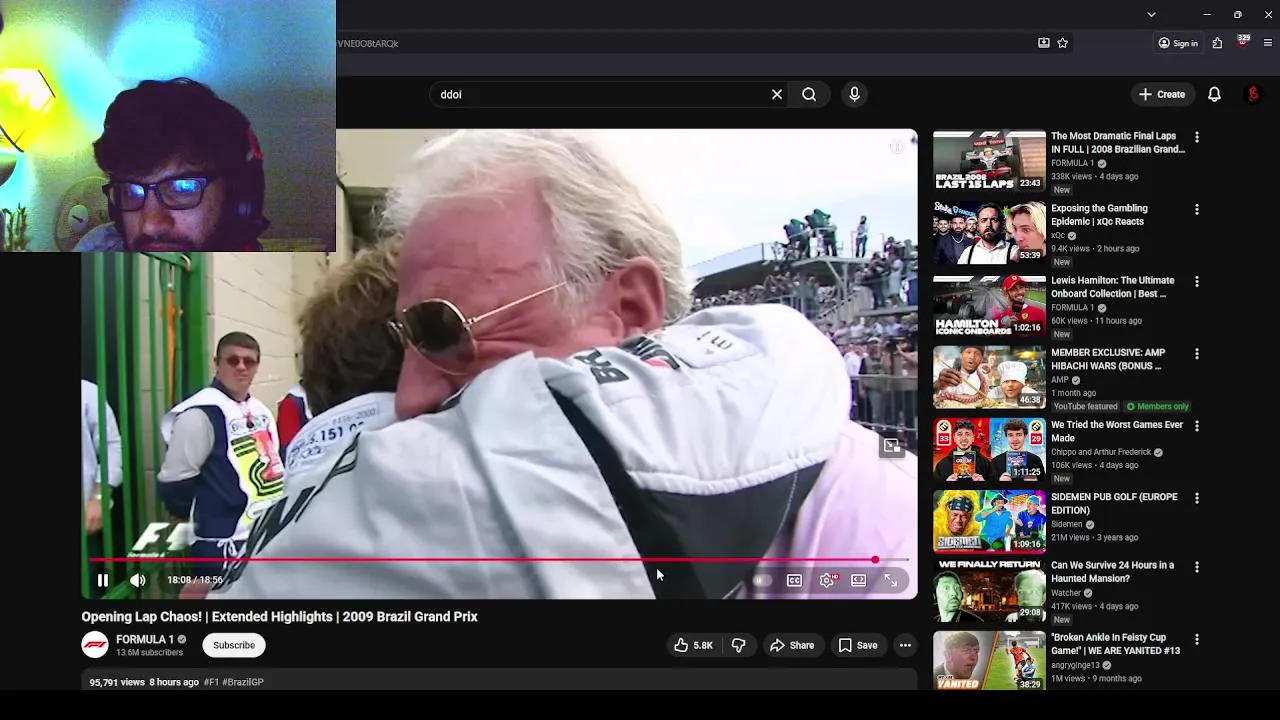1280x720 pixels.
Task: Open options for 2008 Brazilian Grand Prix video
Action: (x=1196, y=137)
